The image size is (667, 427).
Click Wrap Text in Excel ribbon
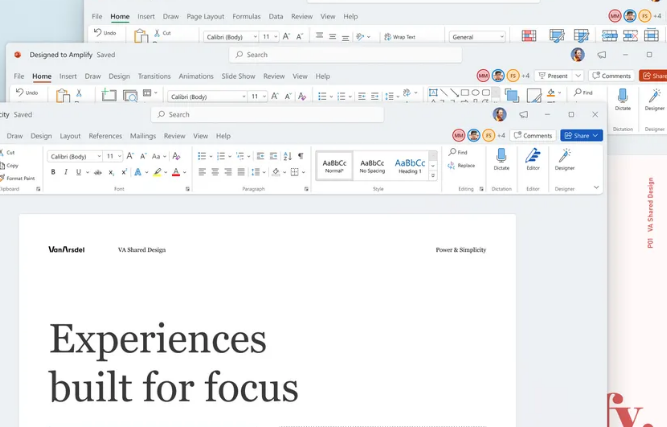(400, 37)
